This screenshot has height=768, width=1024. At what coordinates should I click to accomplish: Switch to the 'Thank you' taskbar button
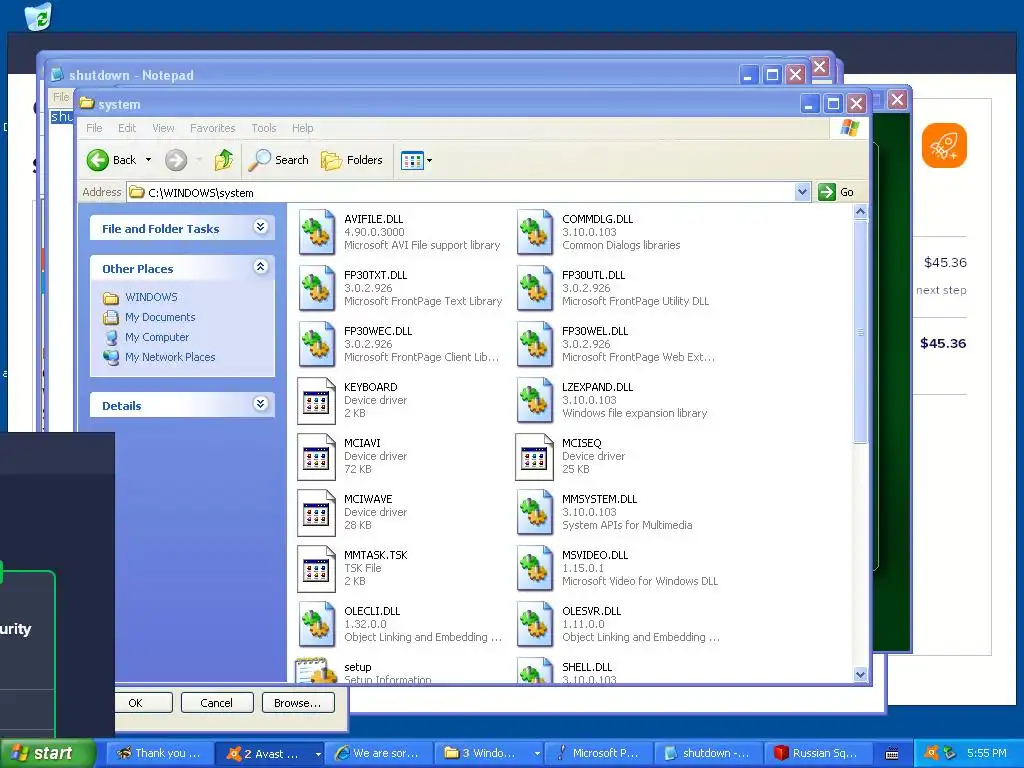click(x=159, y=753)
